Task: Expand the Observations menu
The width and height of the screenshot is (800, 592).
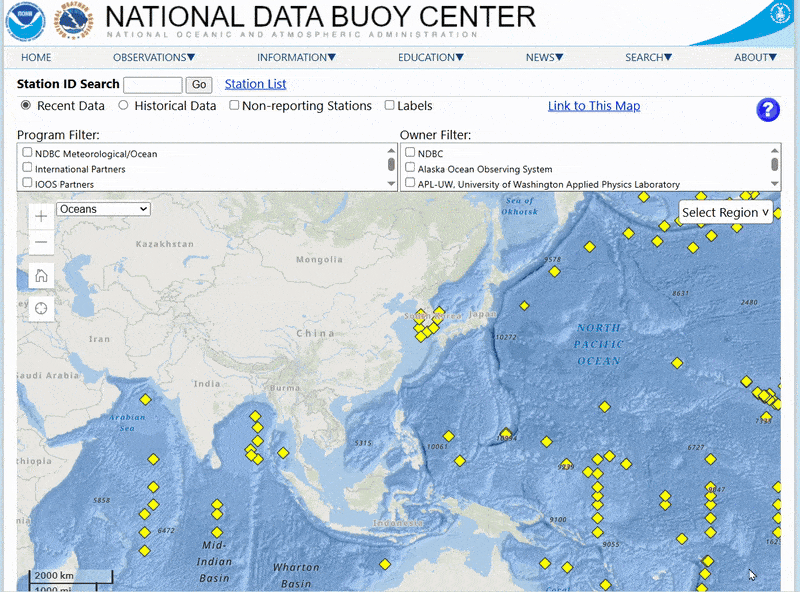Action: coord(154,57)
